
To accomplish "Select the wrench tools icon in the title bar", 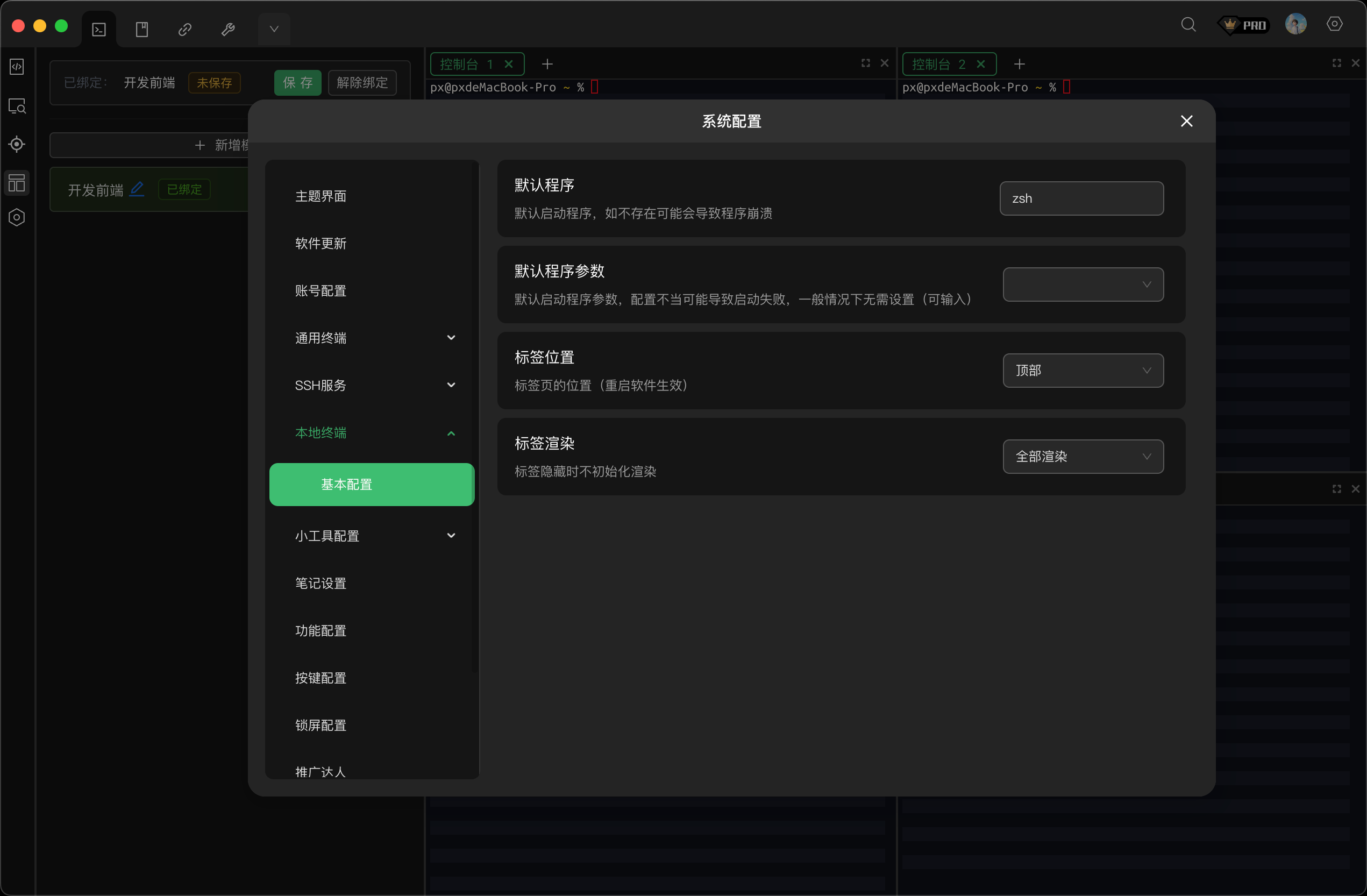I will (x=228, y=29).
